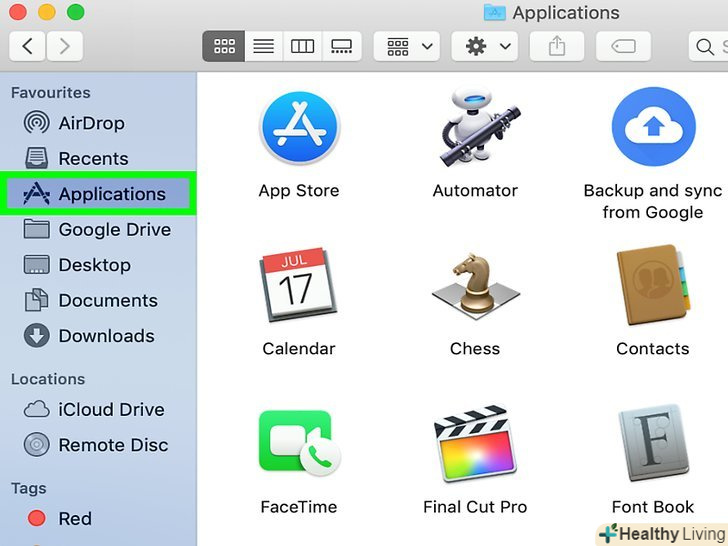Switch to gallery view mode
The image size is (728, 546).
pos(341,46)
